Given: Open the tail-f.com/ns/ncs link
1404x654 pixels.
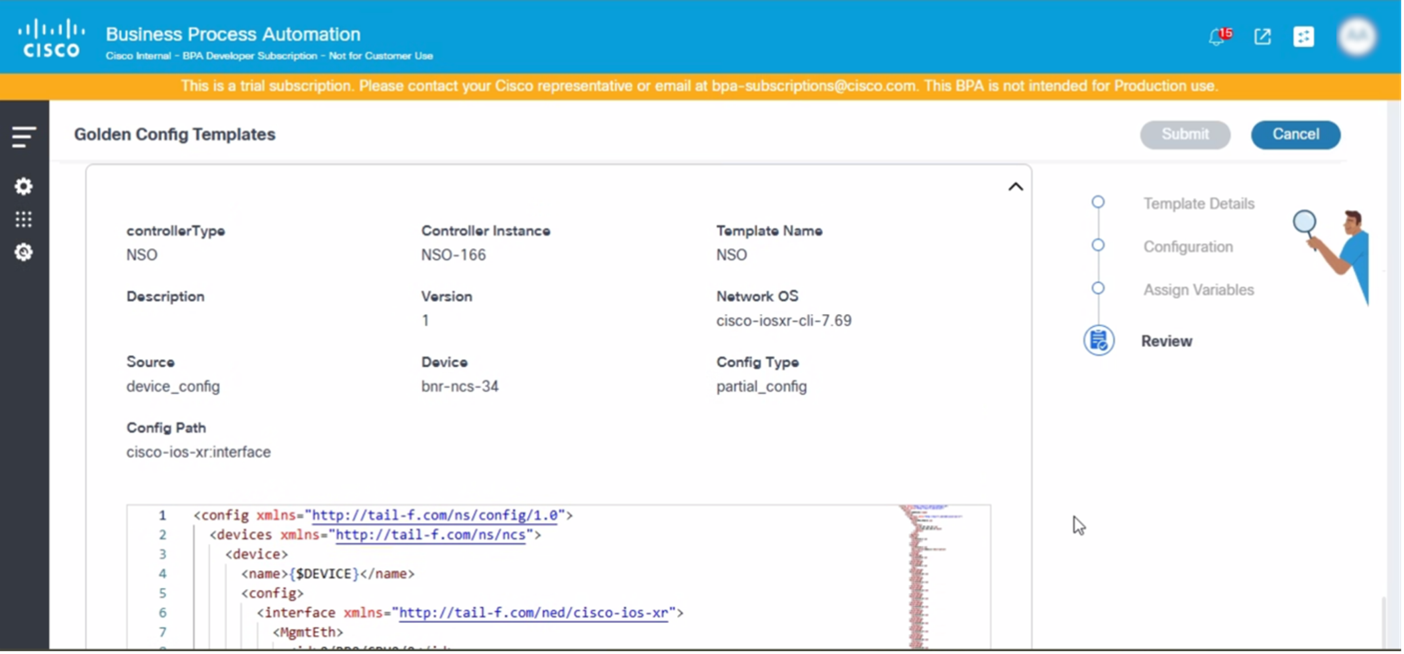Looking at the screenshot, I should tap(431, 535).
